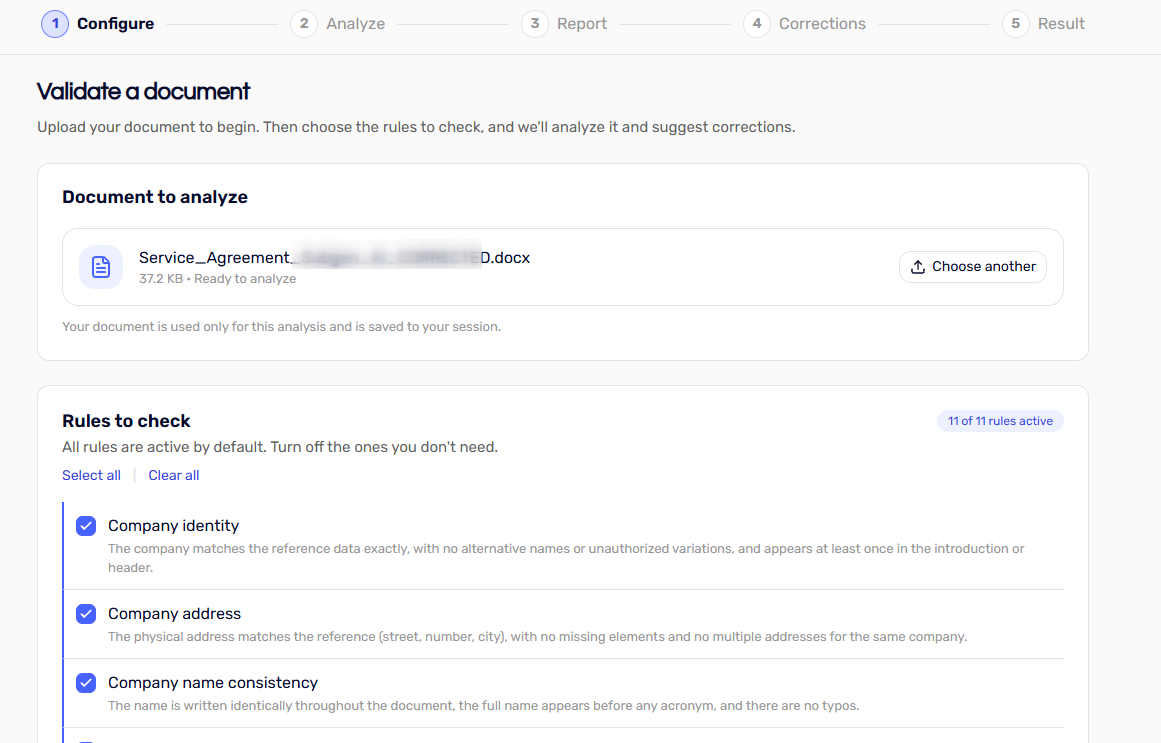Click the upload arrow icon

pyautogui.click(x=917, y=267)
